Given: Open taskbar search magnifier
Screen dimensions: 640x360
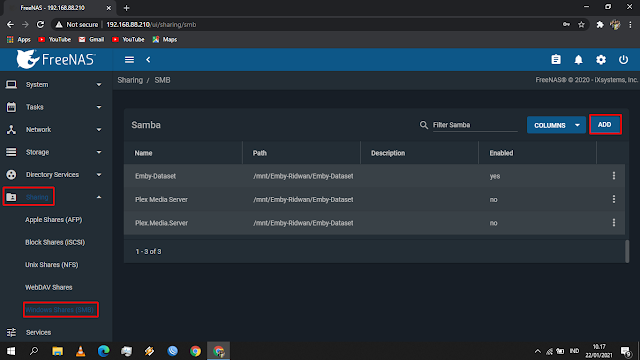Looking at the screenshot, I should pyautogui.click(x=34, y=351).
